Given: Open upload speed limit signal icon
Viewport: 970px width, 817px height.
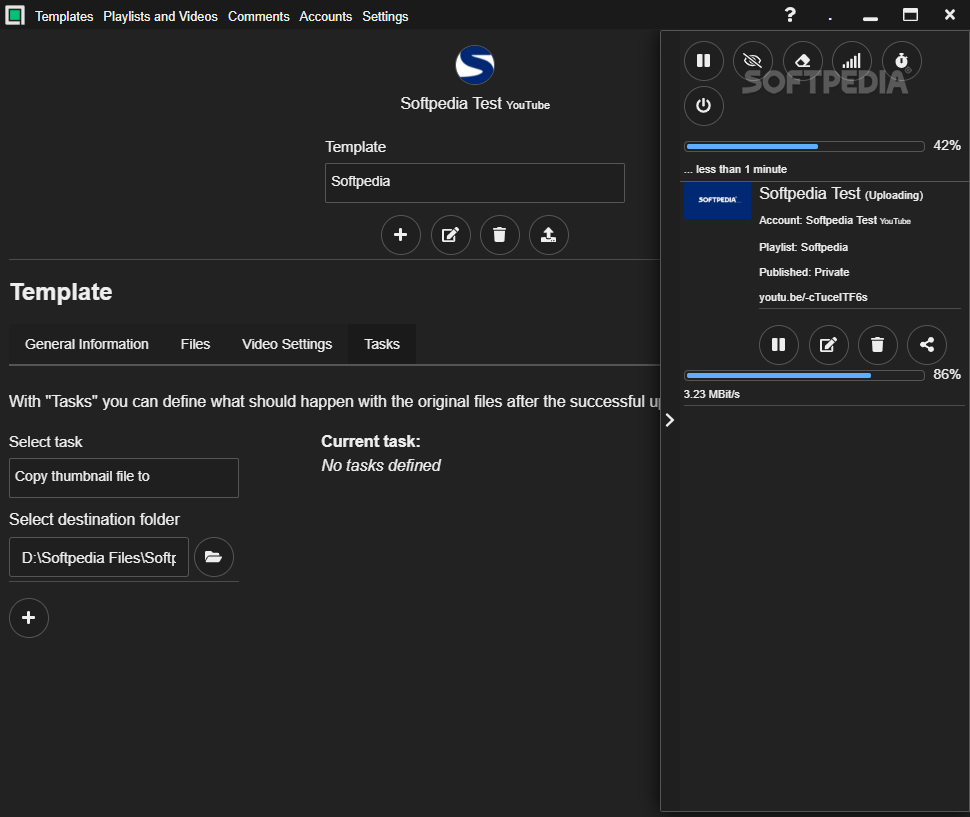Looking at the screenshot, I should point(852,61).
